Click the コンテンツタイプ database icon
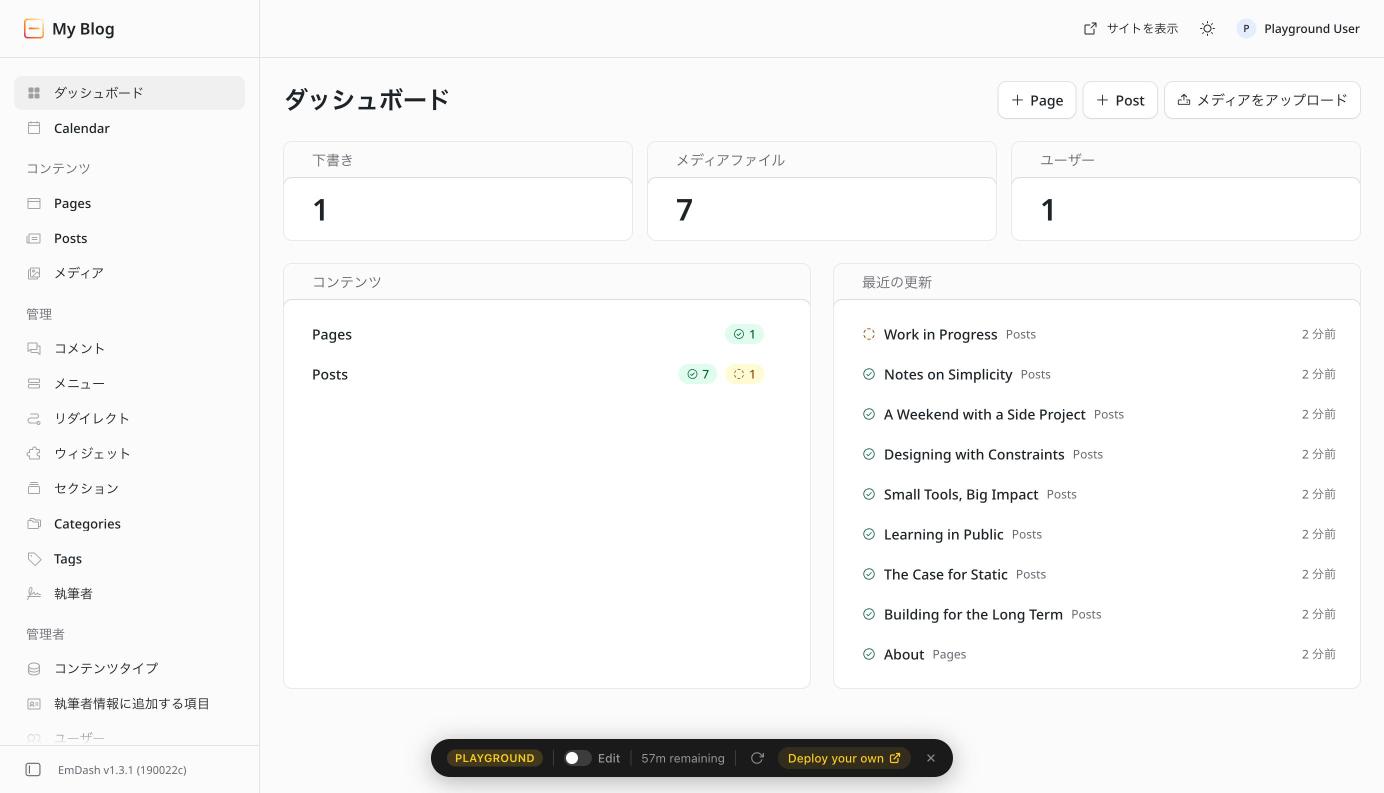Image resolution: width=1384 pixels, height=793 pixels. [34, 669]
